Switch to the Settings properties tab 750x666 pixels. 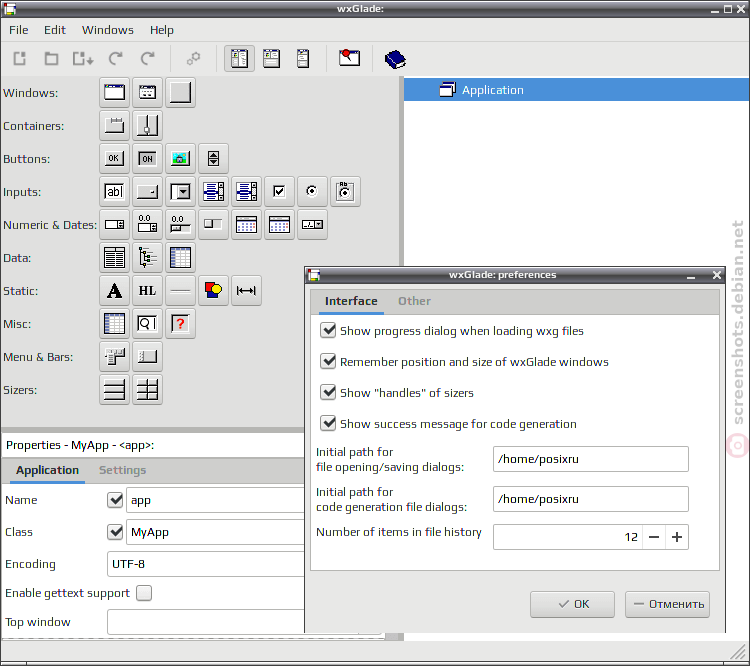point(122,470)
